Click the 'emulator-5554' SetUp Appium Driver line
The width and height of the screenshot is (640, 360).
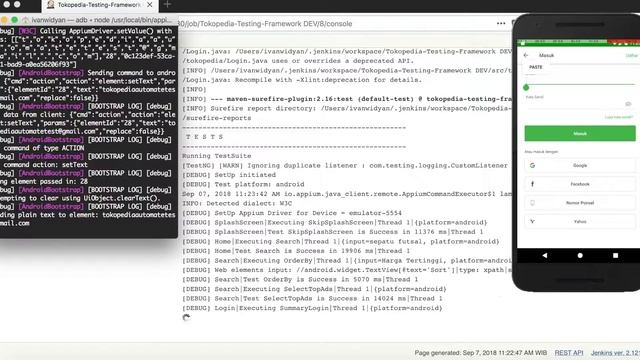point(292,213)
